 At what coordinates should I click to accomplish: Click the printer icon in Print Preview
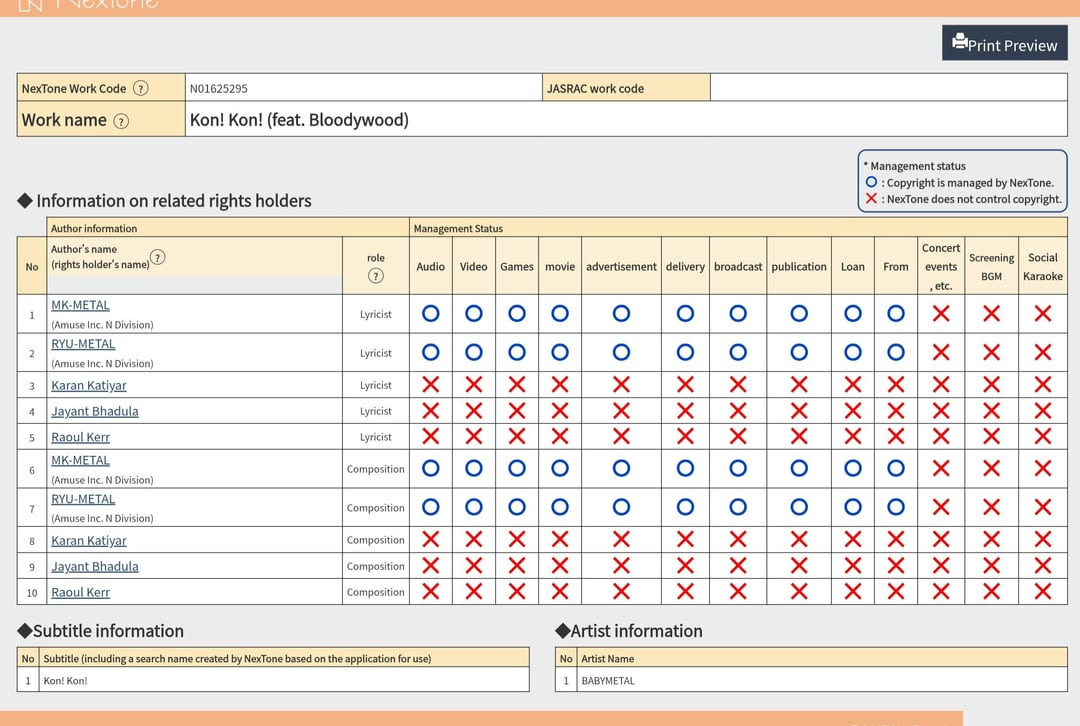[x=960, y=42]
